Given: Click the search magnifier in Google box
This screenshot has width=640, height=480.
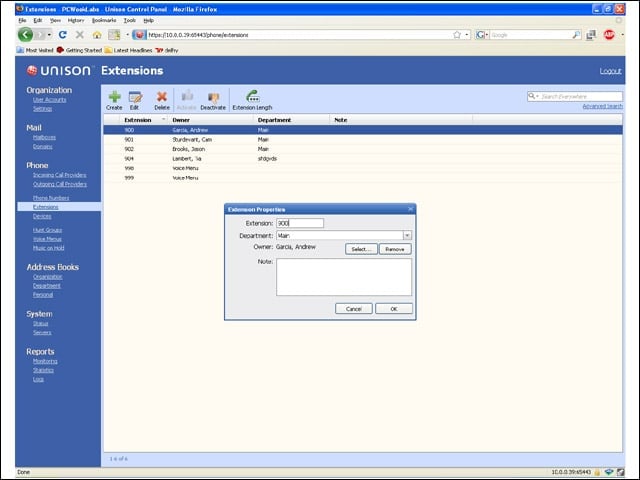Looking at the screenshot, I should click(x=576, y=35).
